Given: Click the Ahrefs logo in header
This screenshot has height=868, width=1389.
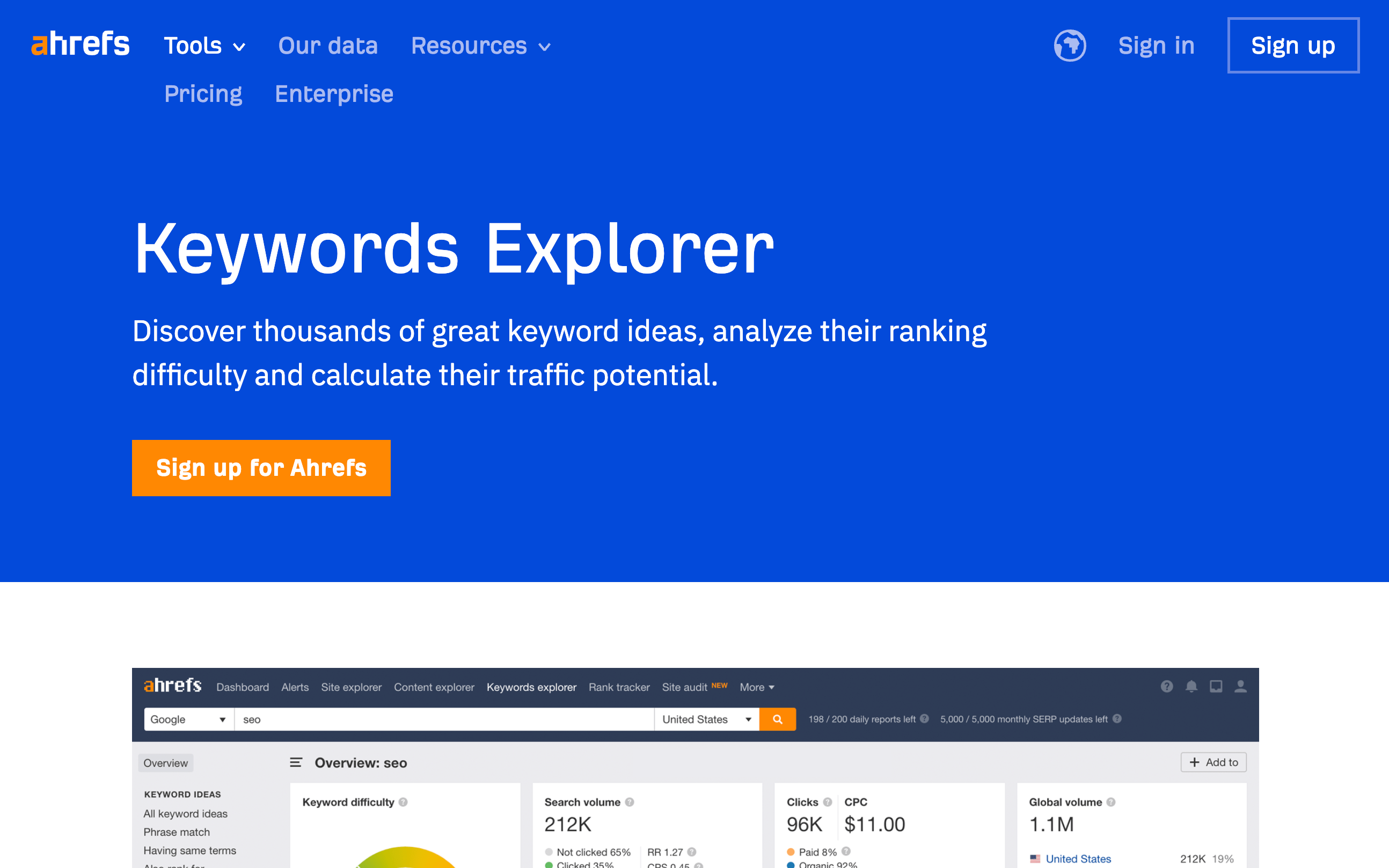Looking at the screenshot, I should 81,44.
